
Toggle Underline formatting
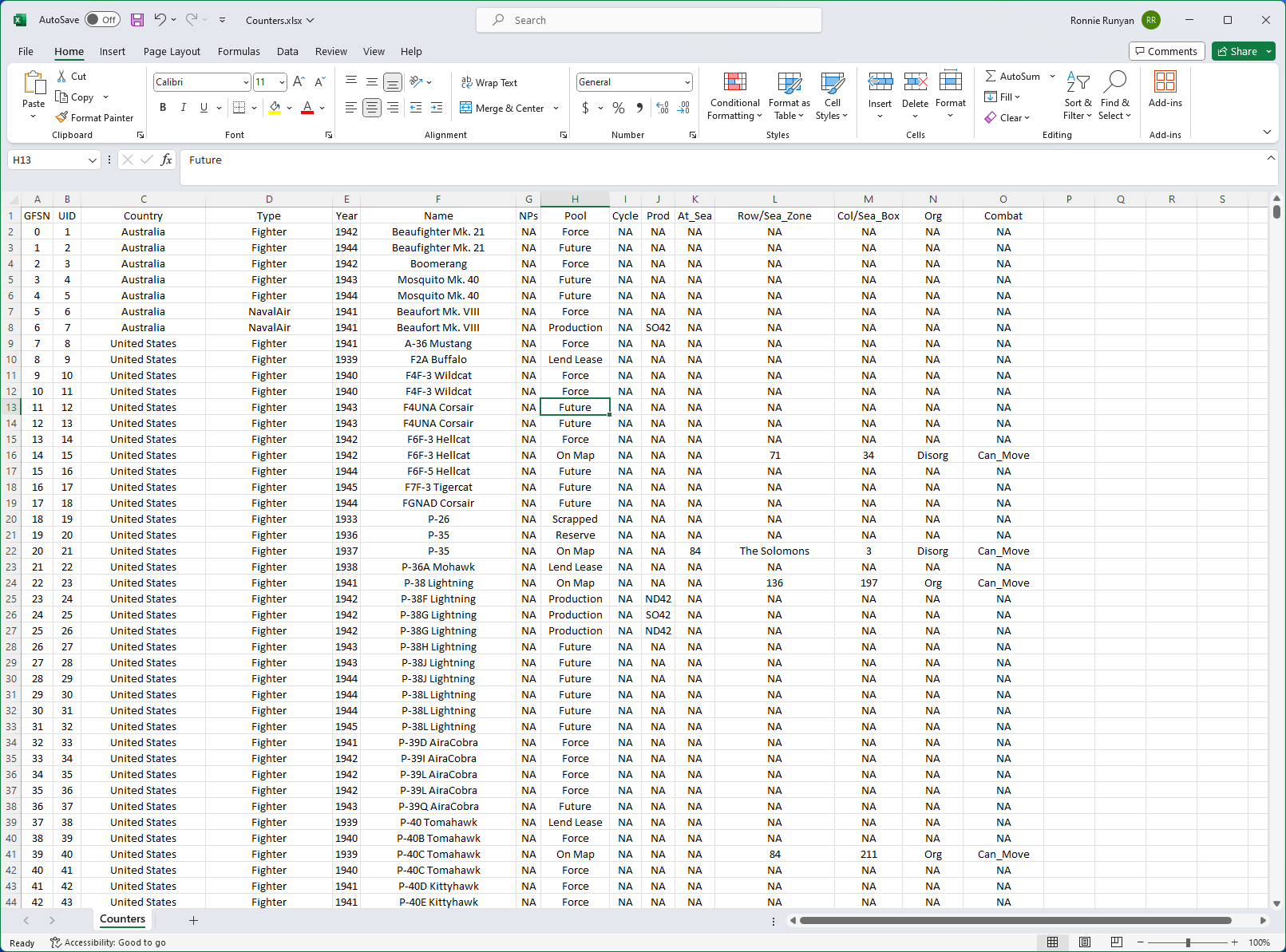coord(204,107)
